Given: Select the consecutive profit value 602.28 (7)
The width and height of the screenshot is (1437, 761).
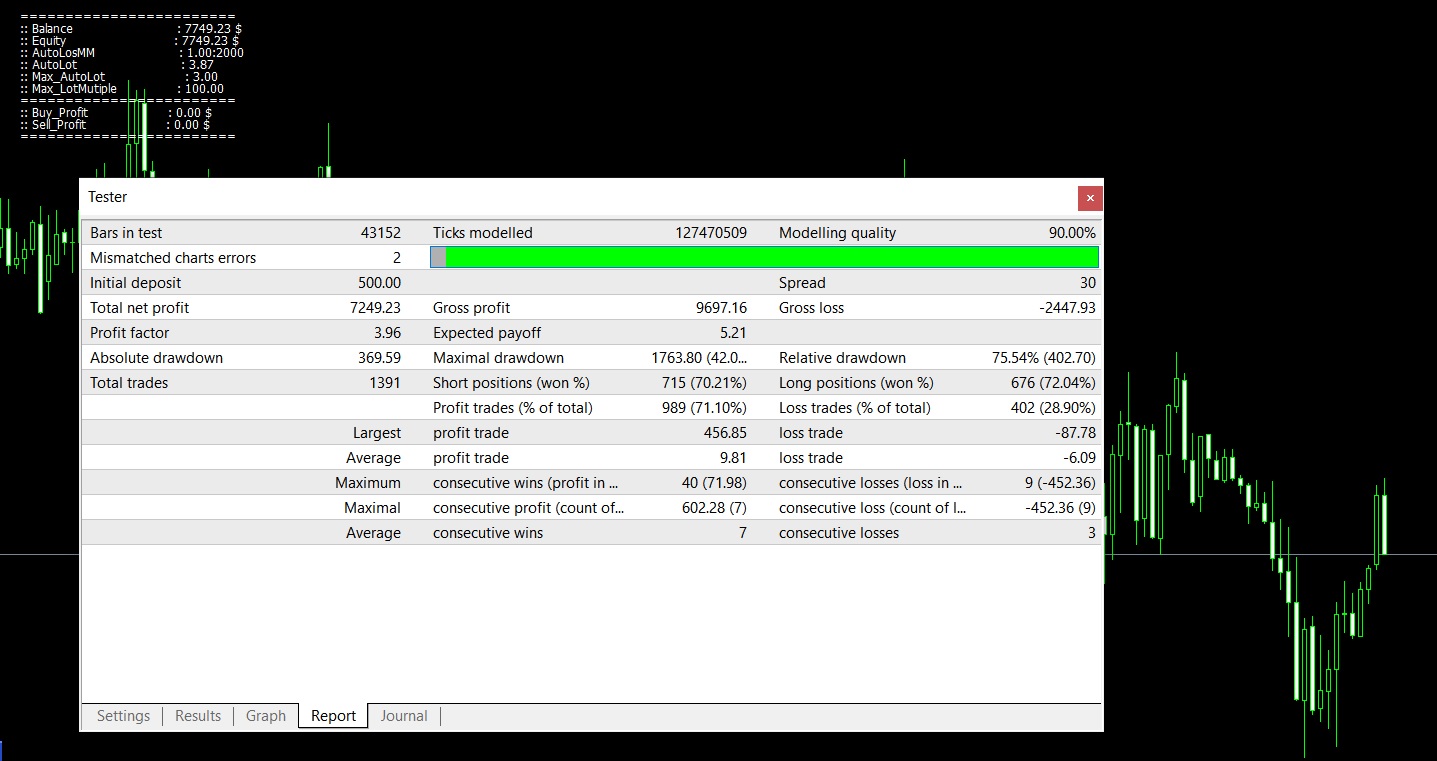Looking at the screenshot, I should point(712,508).
